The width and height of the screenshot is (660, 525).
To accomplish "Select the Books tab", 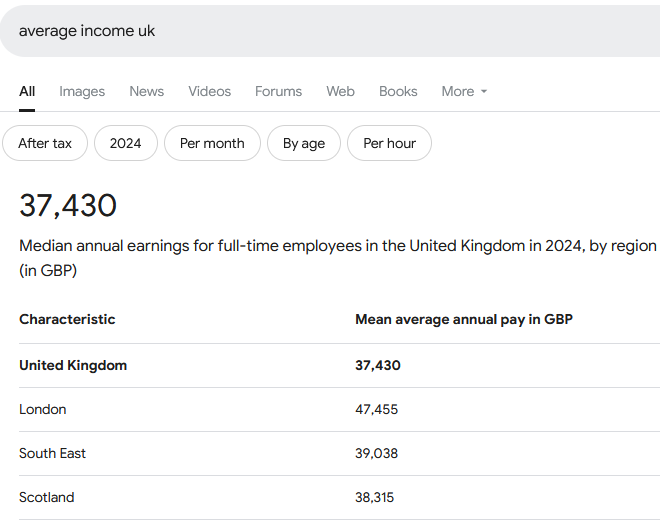I will click(398, 91).
